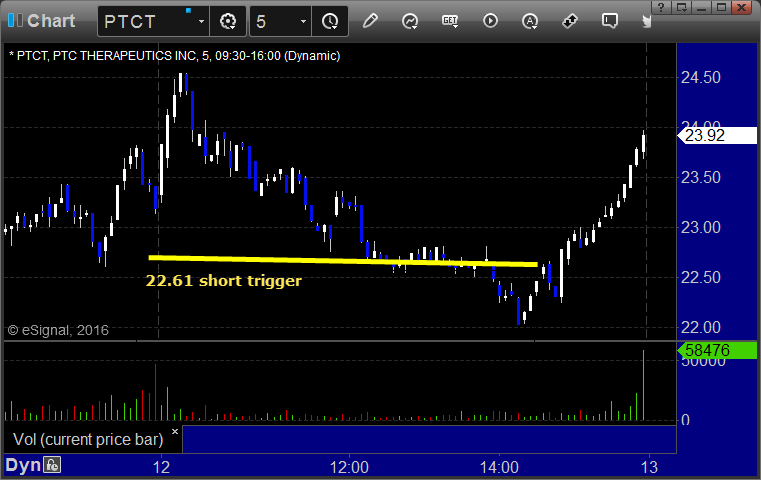Click the window options dropdown button in title bar
This screenshot has height=480, width=761.
pos(682,7)
